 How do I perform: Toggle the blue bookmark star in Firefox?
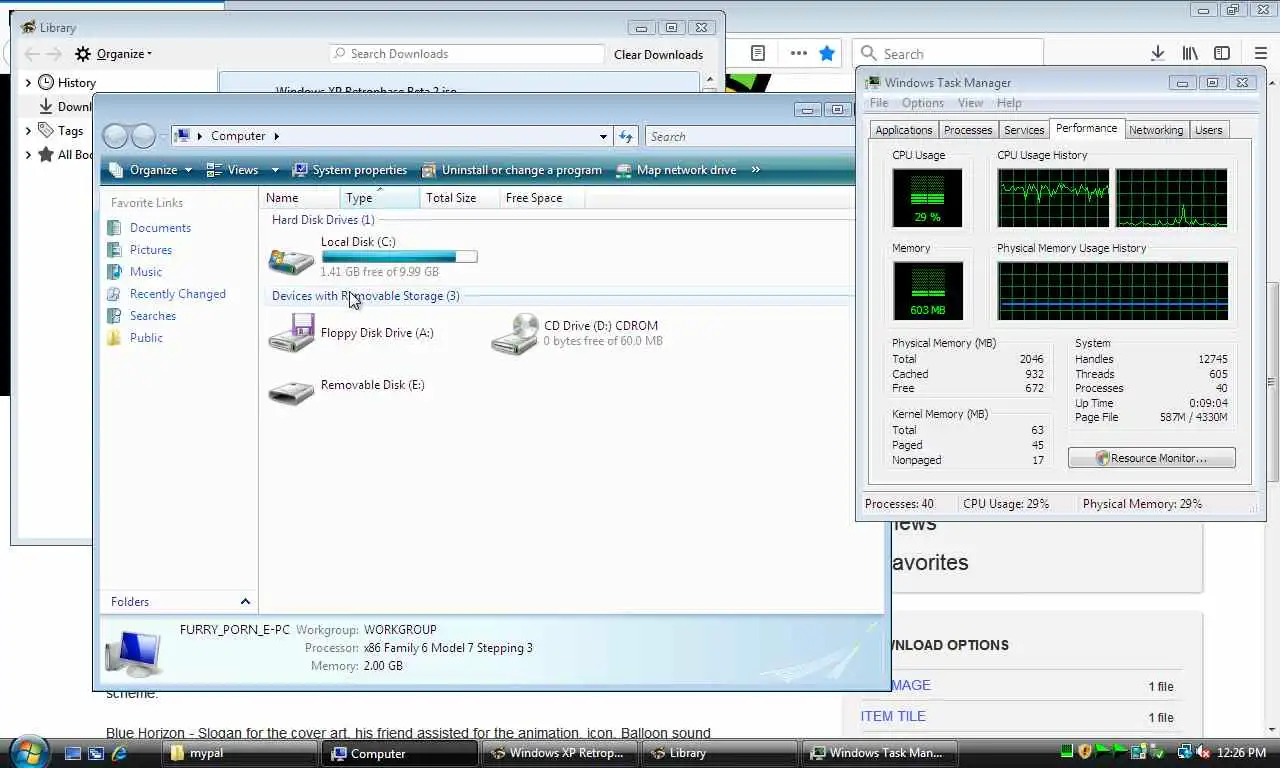point(827,53)
